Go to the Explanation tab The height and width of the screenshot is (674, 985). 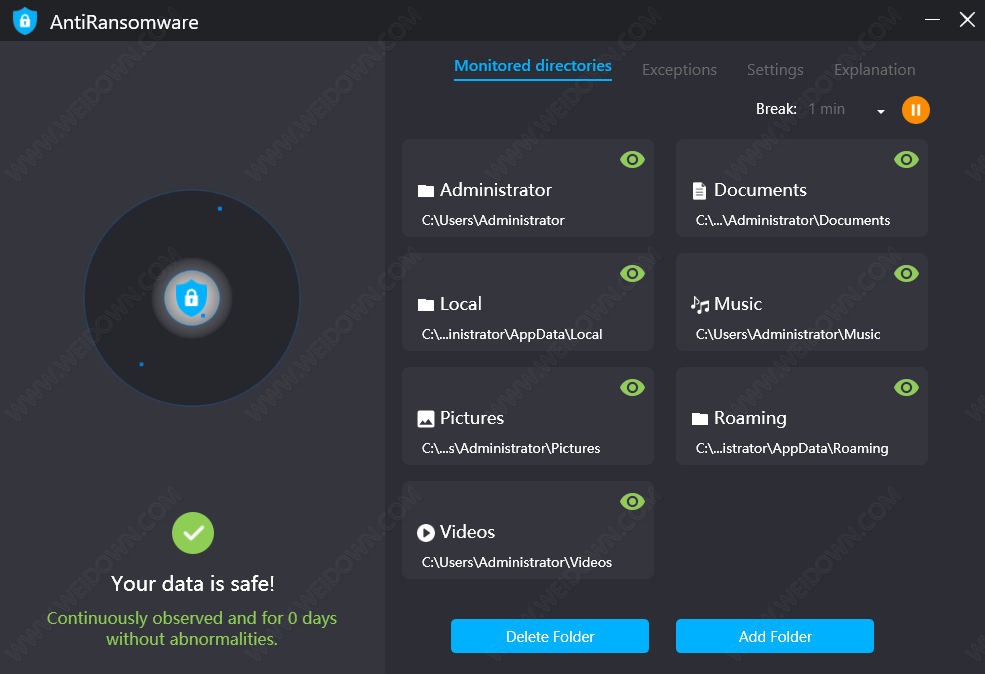pyautogui.click(x=874, y=70)
